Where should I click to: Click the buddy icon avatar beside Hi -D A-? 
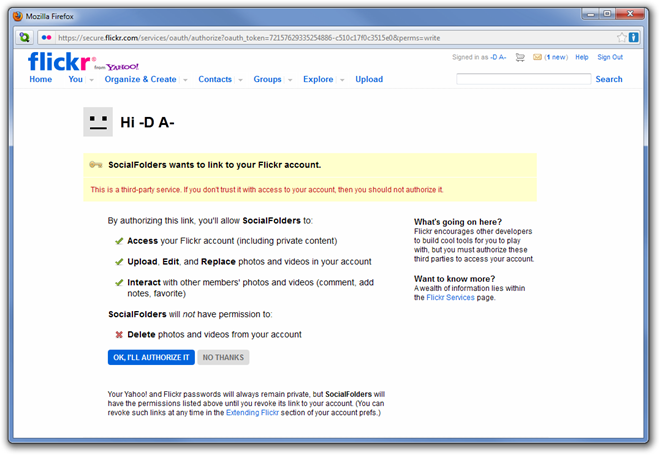coord(98,122)
